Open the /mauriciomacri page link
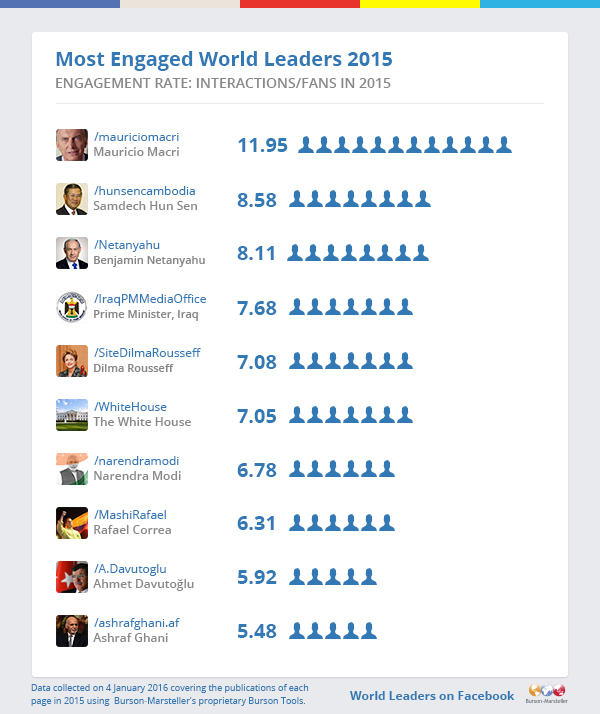Image resolution: width=600 pixels, height=714 pixels. [136, 137]
